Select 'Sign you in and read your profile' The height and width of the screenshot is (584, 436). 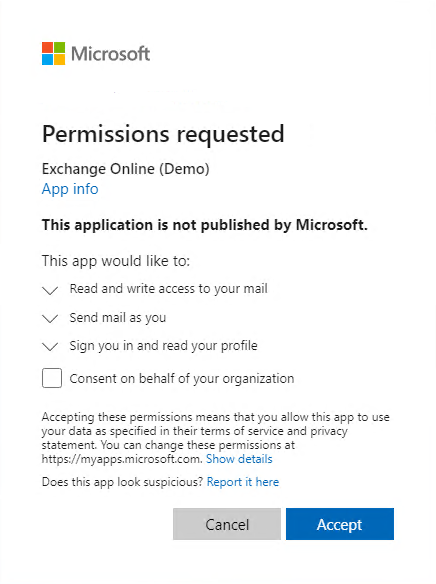(x=163, y=346)
